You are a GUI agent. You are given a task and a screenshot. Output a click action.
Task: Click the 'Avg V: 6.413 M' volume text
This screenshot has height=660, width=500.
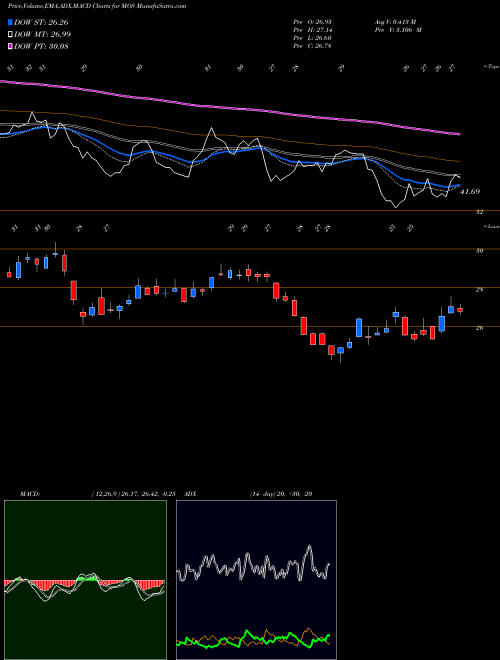pos(395,22)
